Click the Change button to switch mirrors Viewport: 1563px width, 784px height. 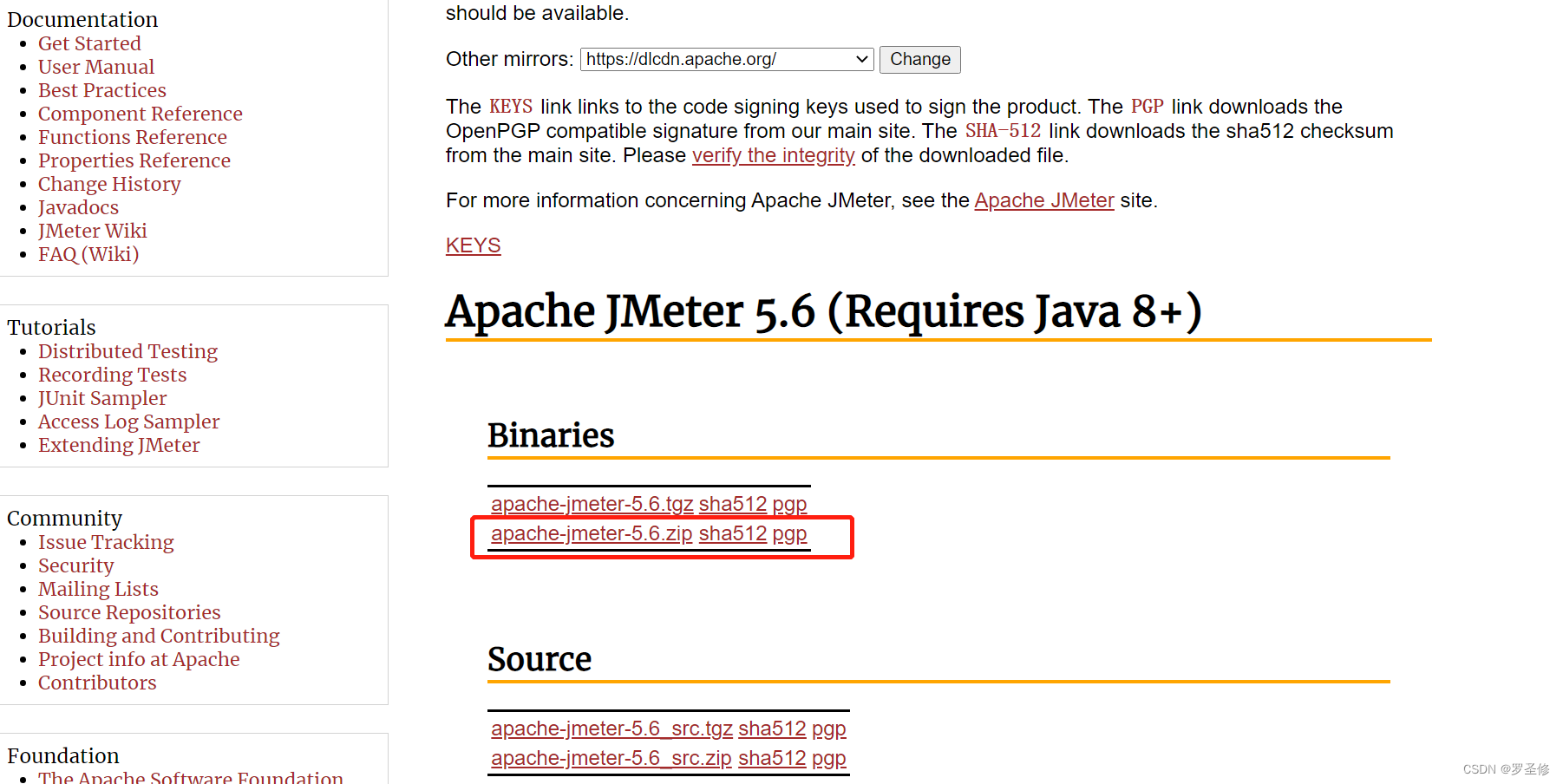point(919,59)
